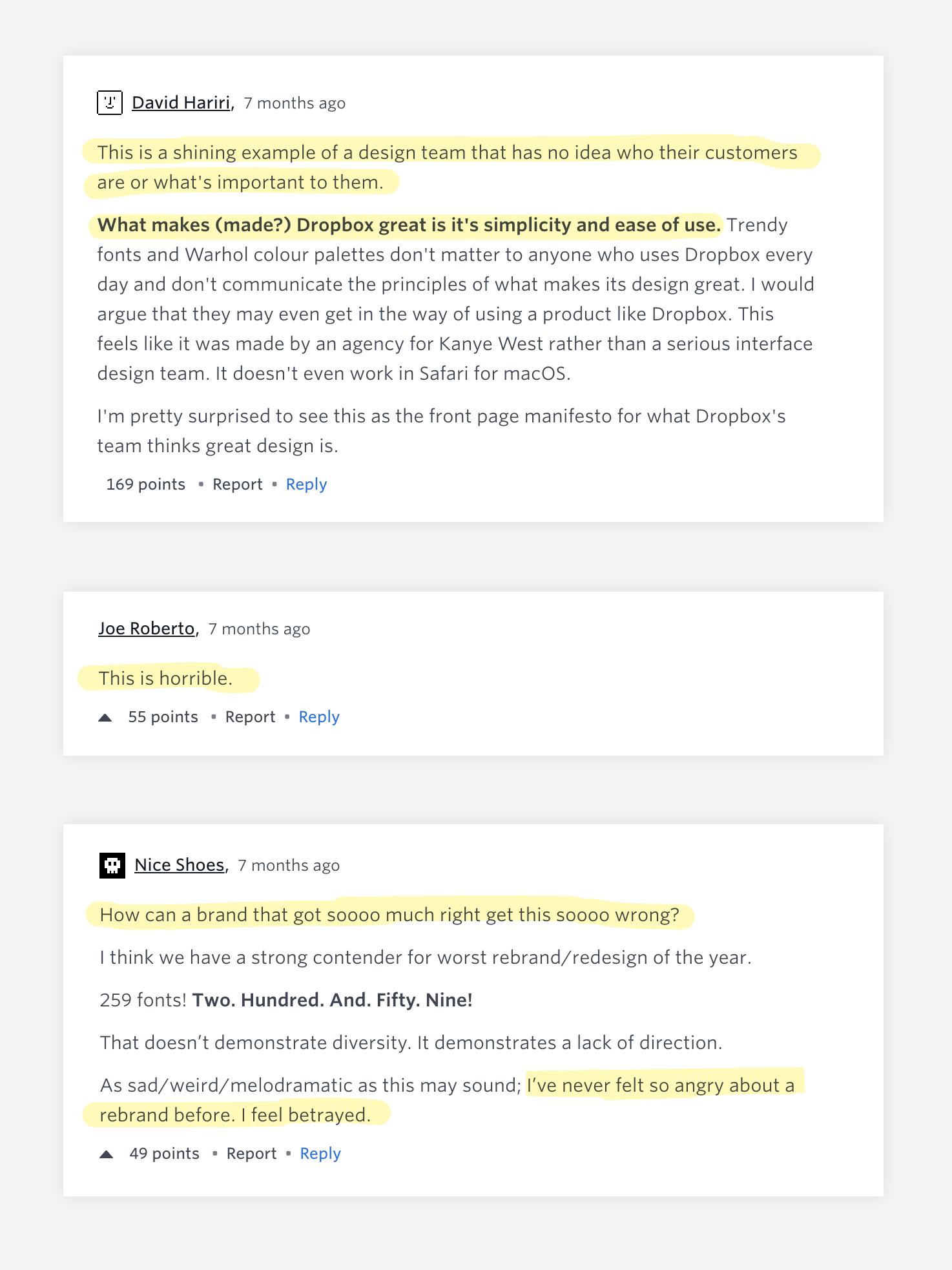Upvote Joe Roberto's comment
952x1270 pixels.
[x=105, y=718]
